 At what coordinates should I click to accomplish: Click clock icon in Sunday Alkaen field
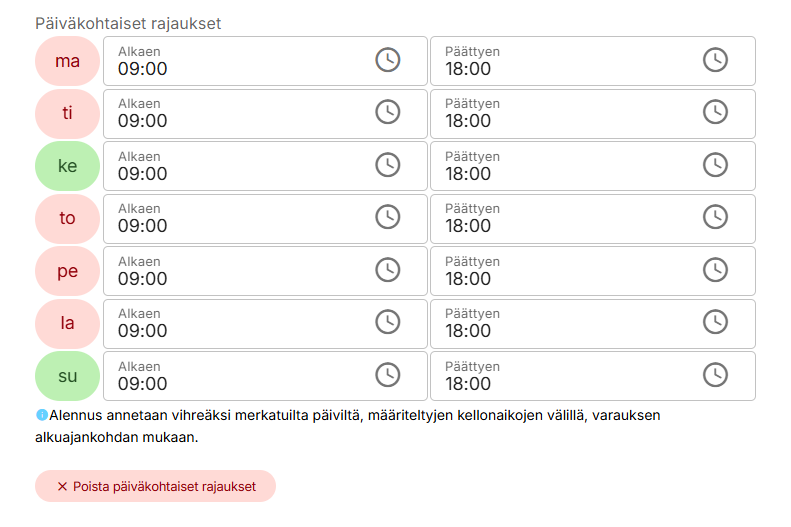click(387, 375)
